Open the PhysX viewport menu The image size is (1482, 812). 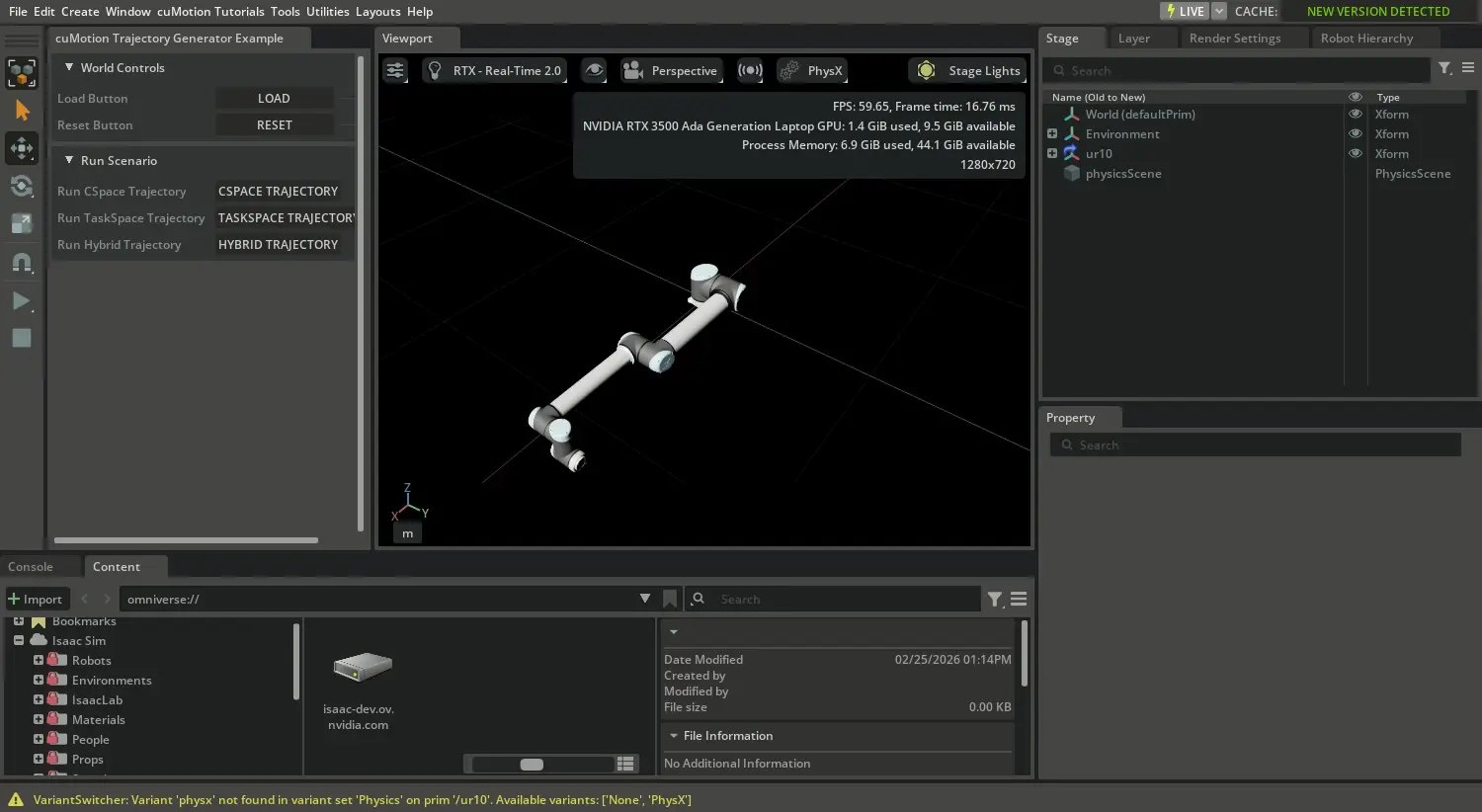(x=811, y=70)
